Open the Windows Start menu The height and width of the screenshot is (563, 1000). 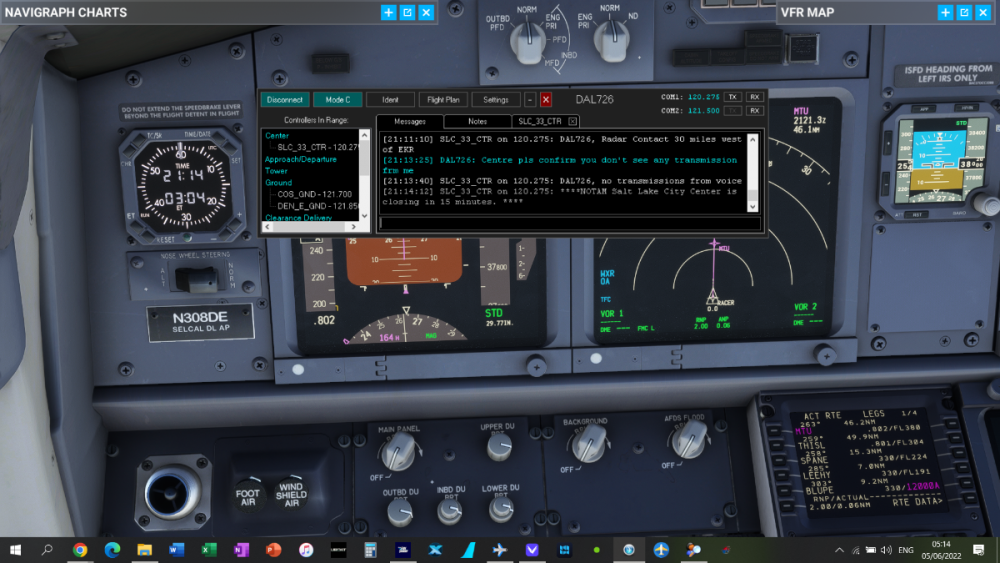15,550
